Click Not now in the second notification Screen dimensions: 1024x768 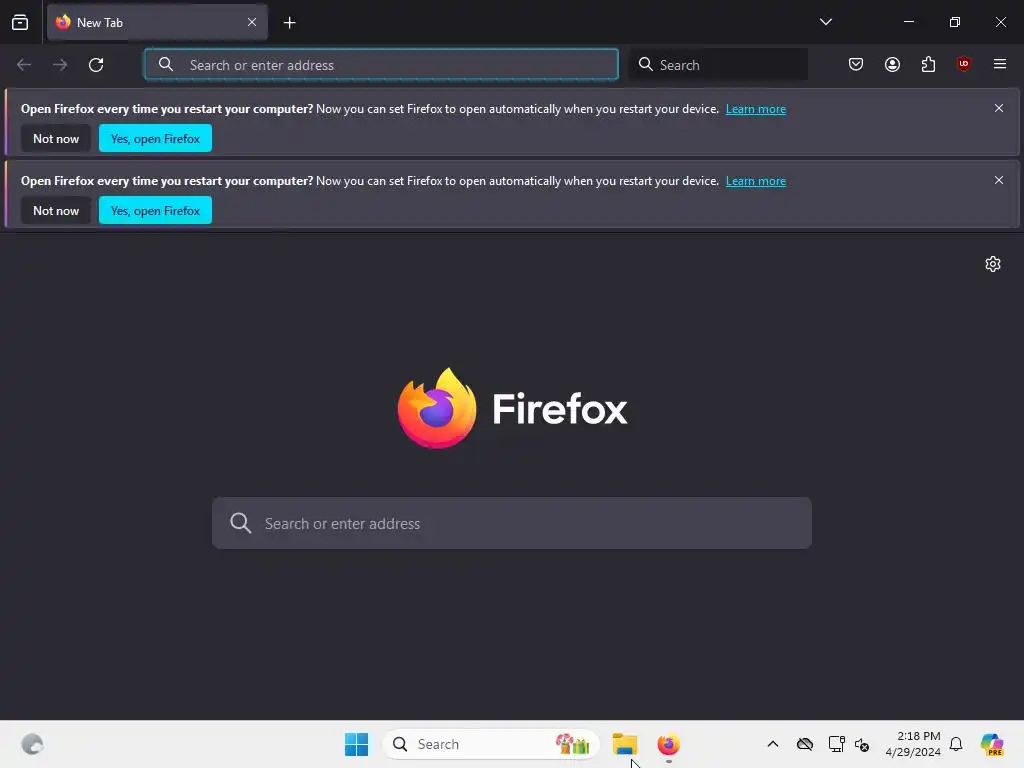56,210
